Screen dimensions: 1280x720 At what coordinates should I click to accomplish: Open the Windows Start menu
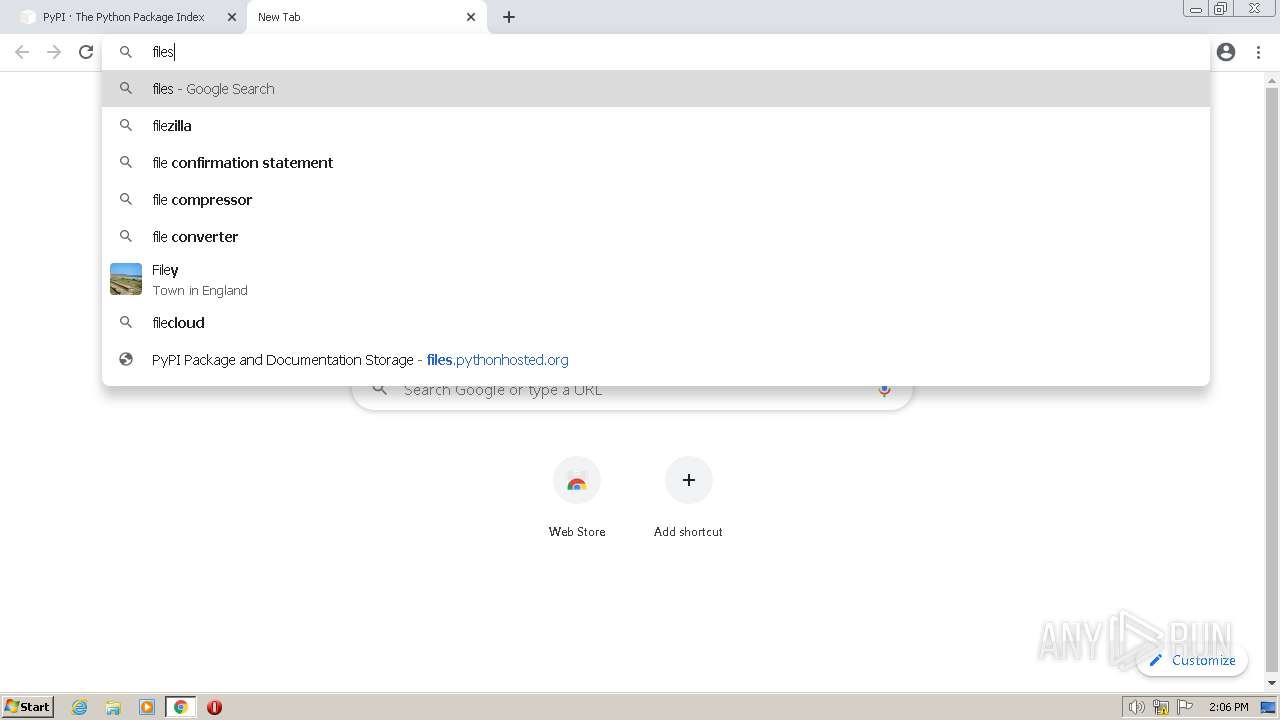pos(28,707)
